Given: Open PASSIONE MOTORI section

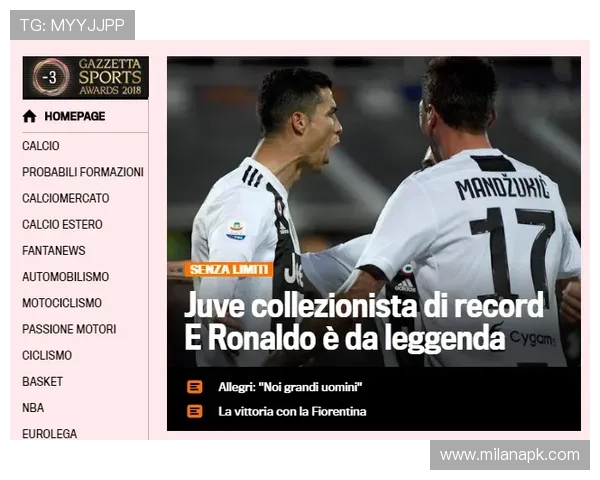Looking at the screenshot, I should [69, 329].
